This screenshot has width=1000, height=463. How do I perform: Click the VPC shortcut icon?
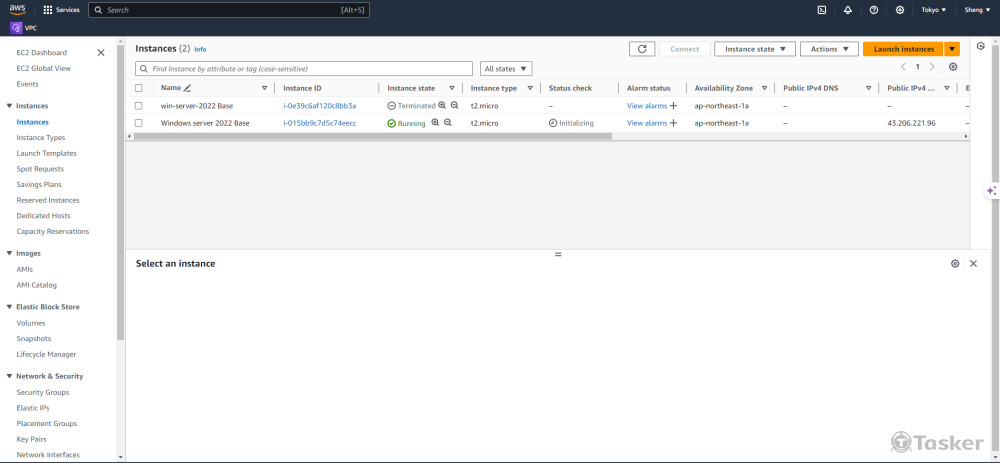pyautogui.click(x=16, y=28)
